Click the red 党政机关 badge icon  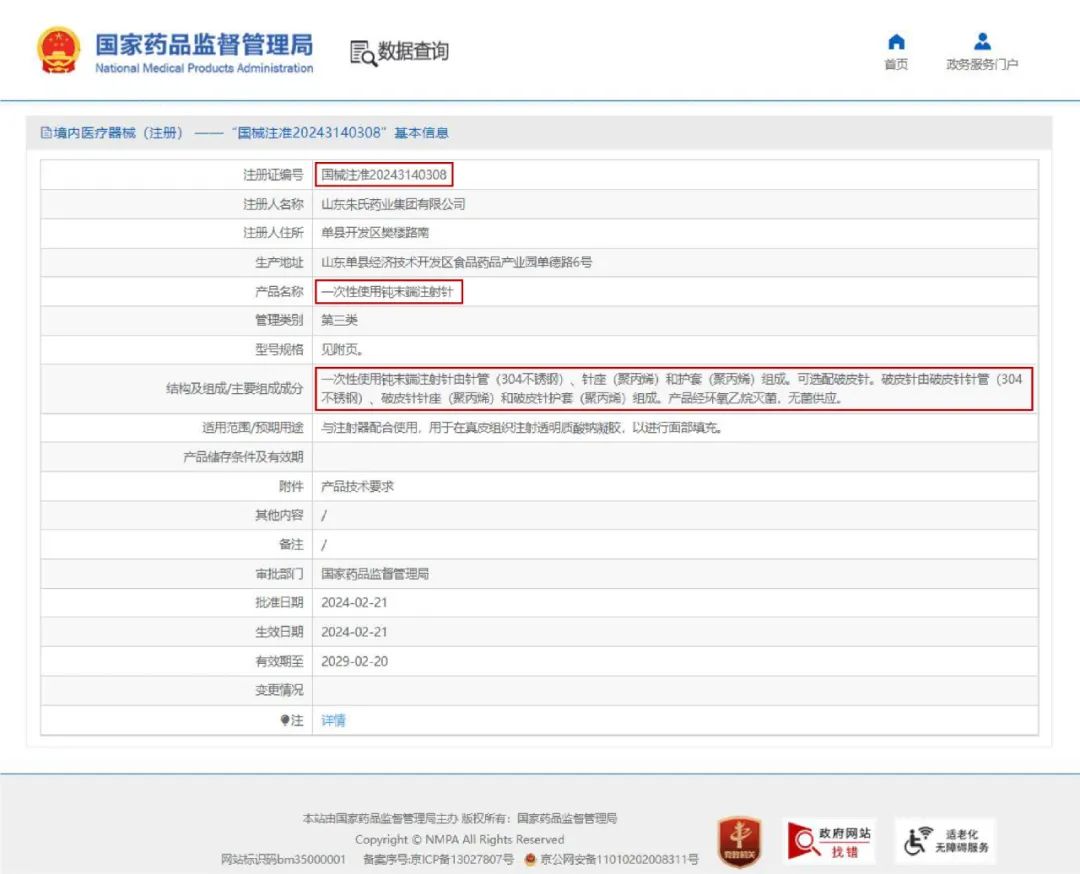(739, 841)
